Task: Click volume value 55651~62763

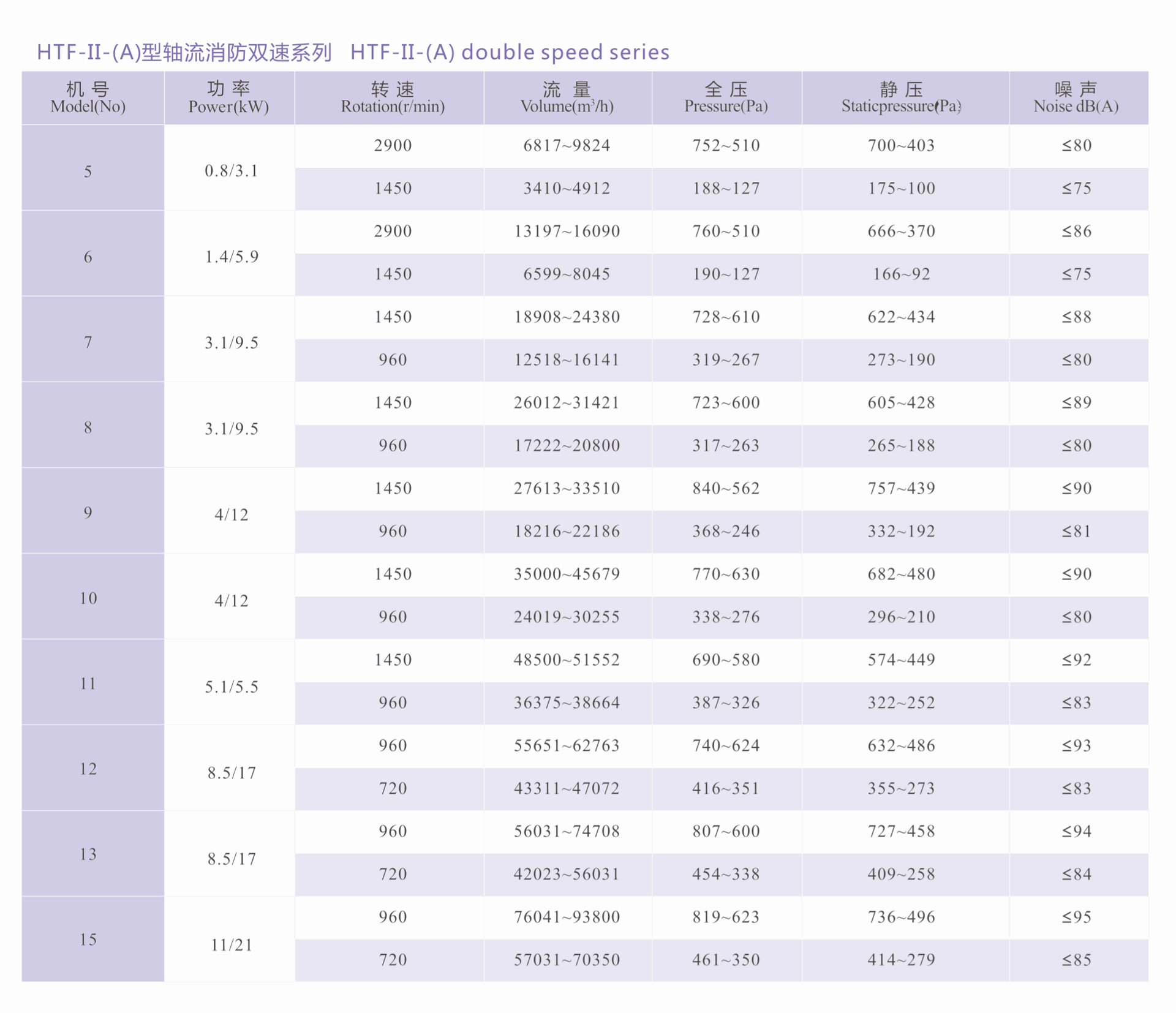Action: tap(567, 746)
